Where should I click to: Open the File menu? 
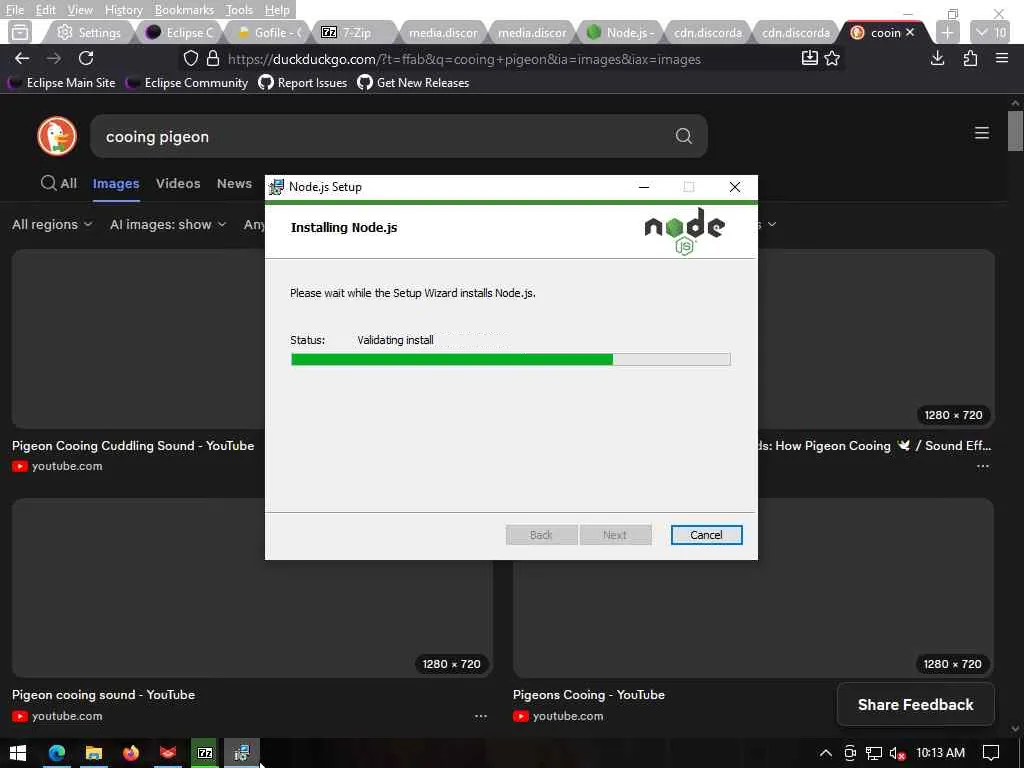(14, 10)
